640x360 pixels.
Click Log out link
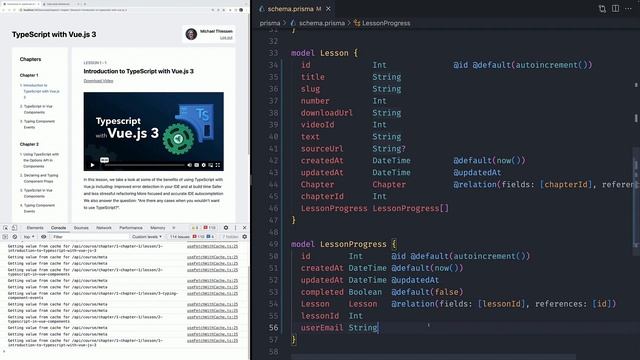[x=226, y=38]
